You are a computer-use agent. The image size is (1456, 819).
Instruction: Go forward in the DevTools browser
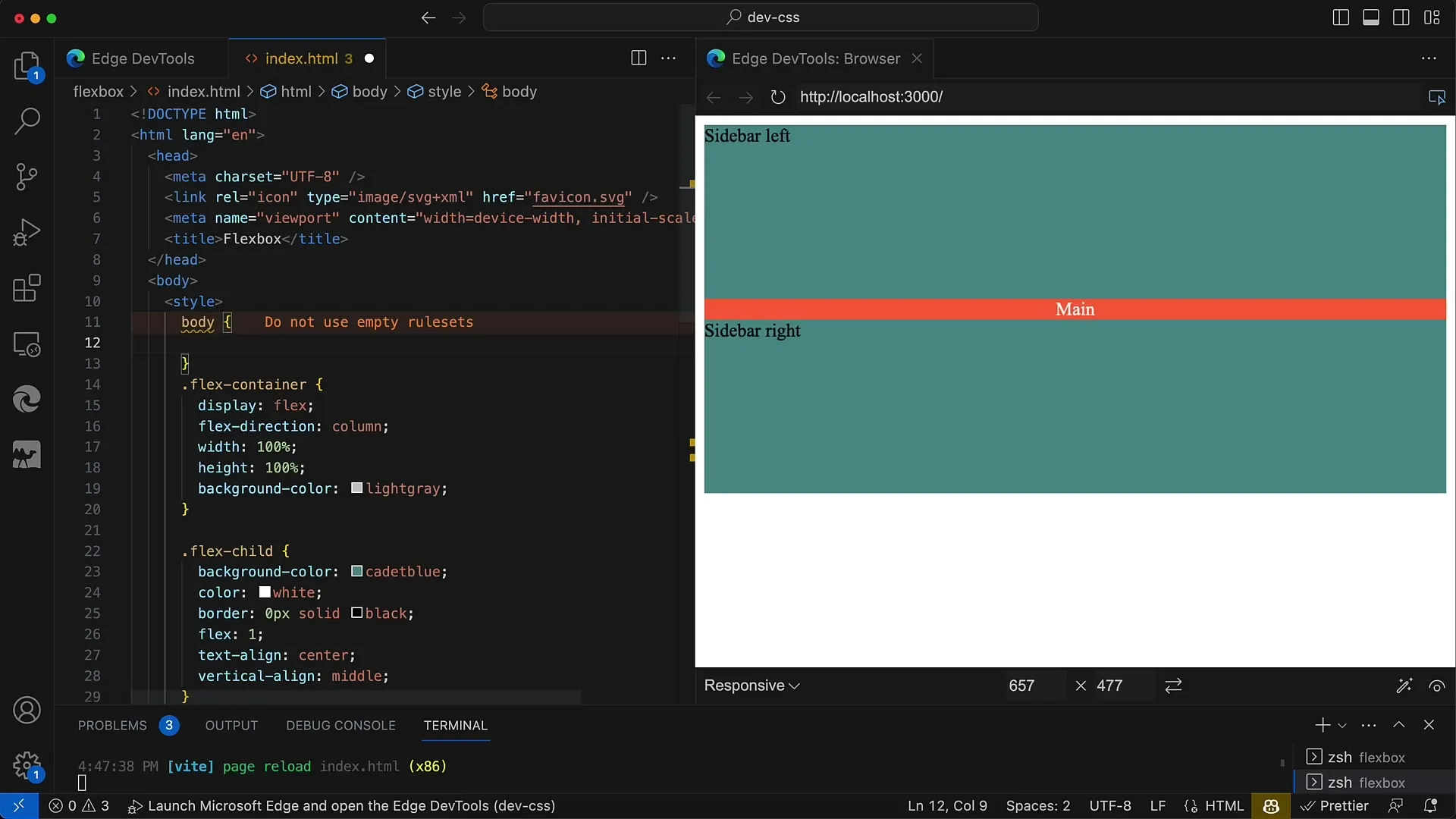click(x=746, y=97)
